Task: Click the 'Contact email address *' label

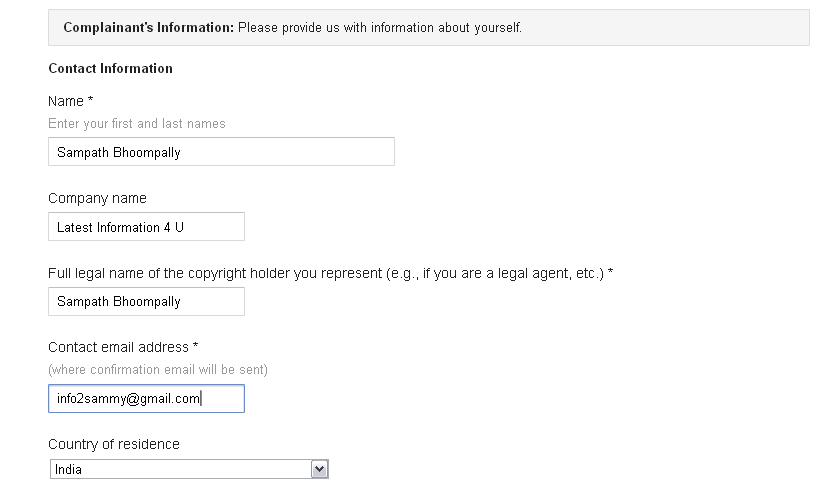Action: [123, 347]
